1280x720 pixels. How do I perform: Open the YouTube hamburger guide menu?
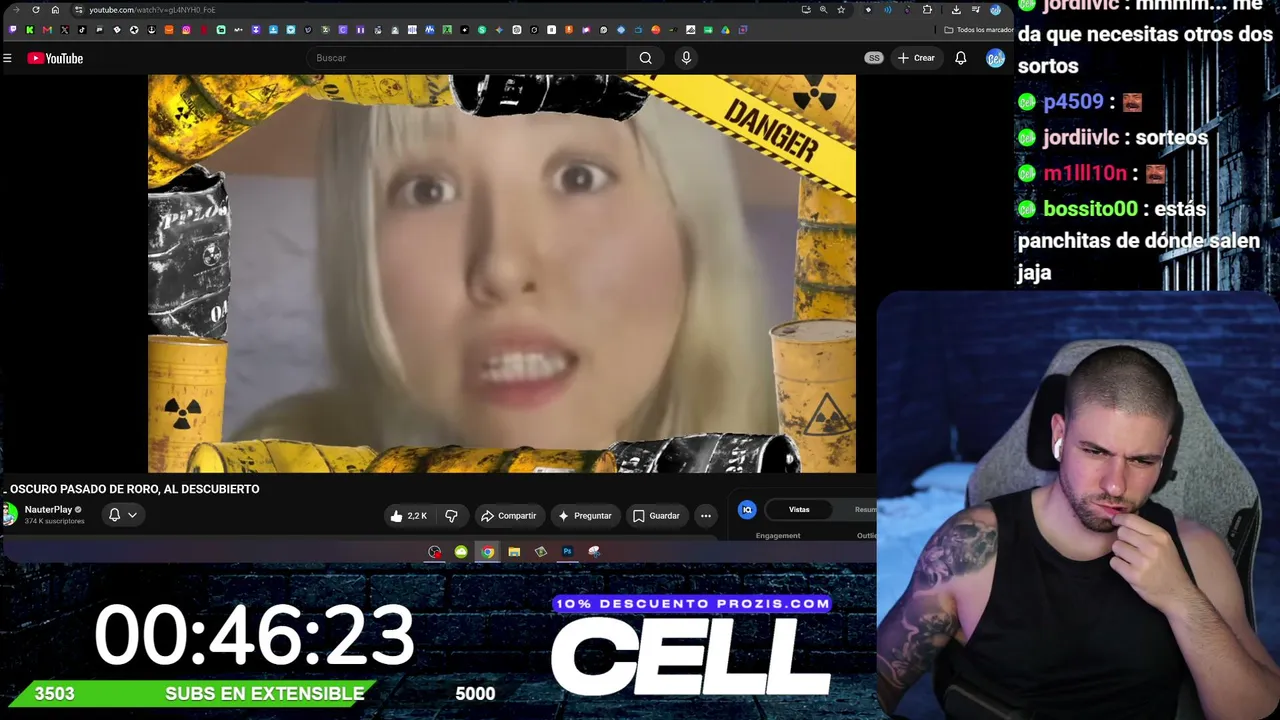pos(7,58)
